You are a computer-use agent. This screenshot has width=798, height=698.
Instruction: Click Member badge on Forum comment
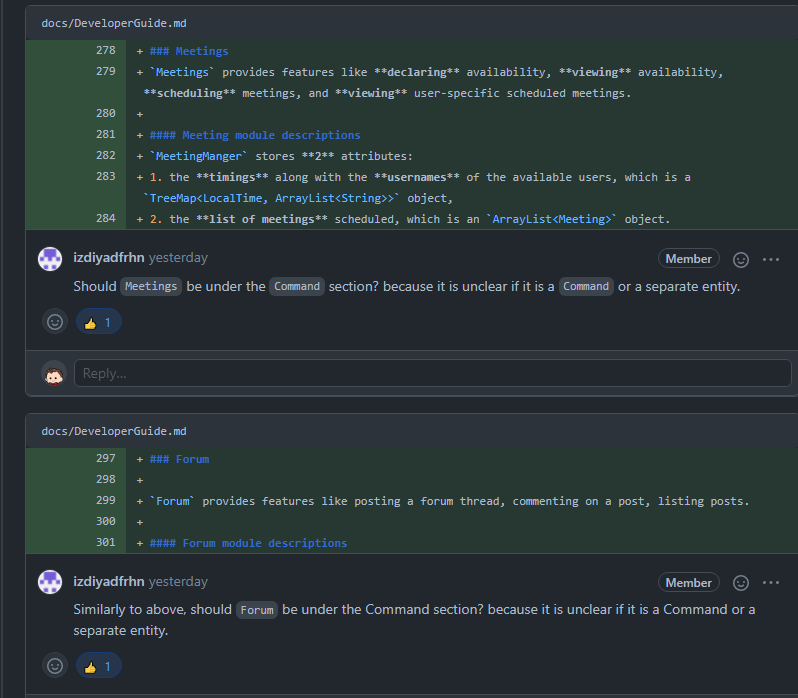[x=689, y=583]
